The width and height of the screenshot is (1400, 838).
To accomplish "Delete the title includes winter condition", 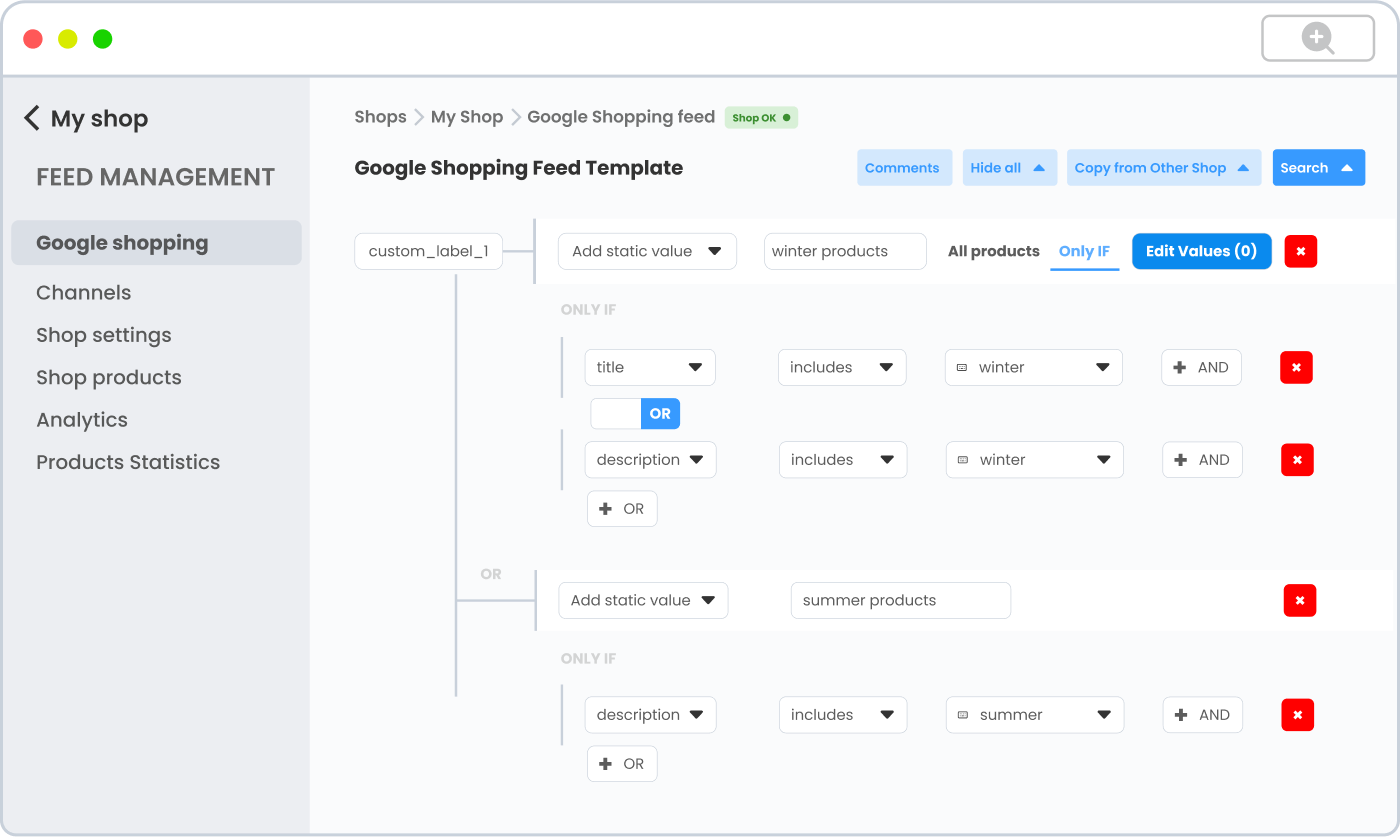I will [x=1296, y=367].
